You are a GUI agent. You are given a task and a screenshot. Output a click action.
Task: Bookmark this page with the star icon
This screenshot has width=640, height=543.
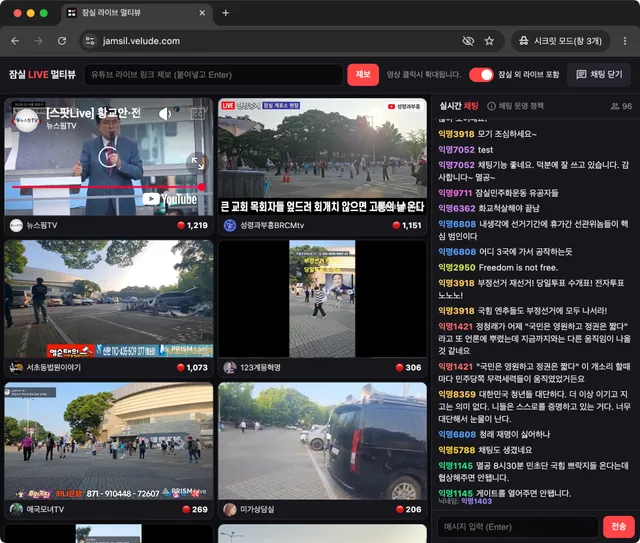(x=489, y=41)
